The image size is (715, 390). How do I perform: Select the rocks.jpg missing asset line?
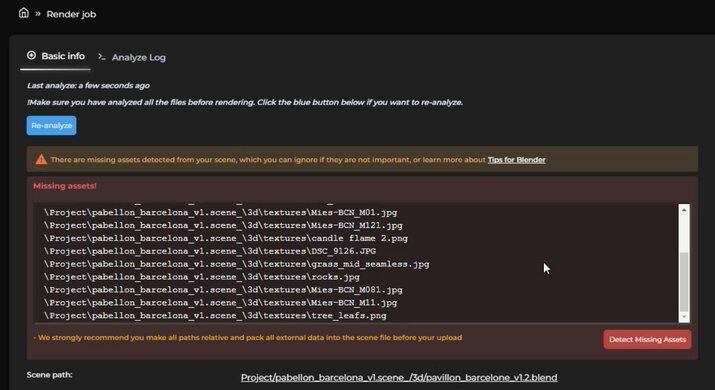click(x=202, y=277)
